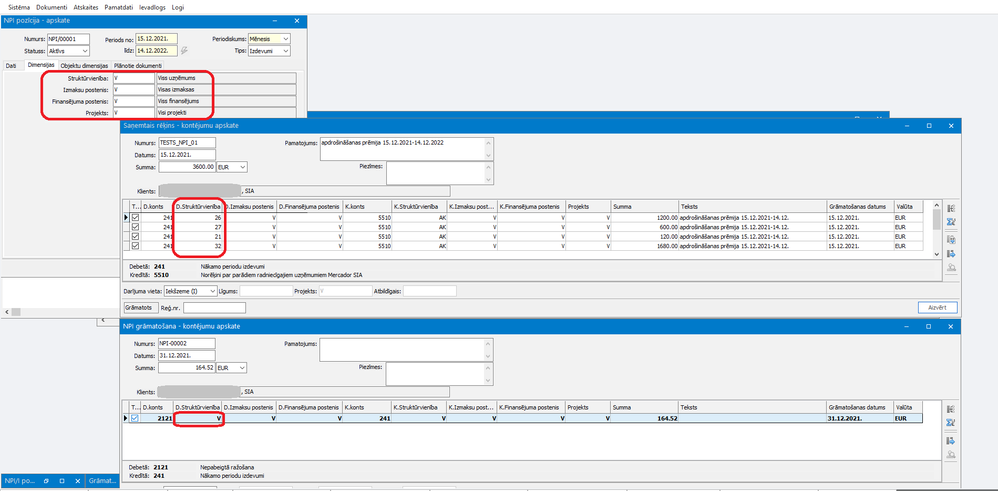Click the lightning icon next to the Līdz date
This screenshot has width=998, height=491.
184,50
